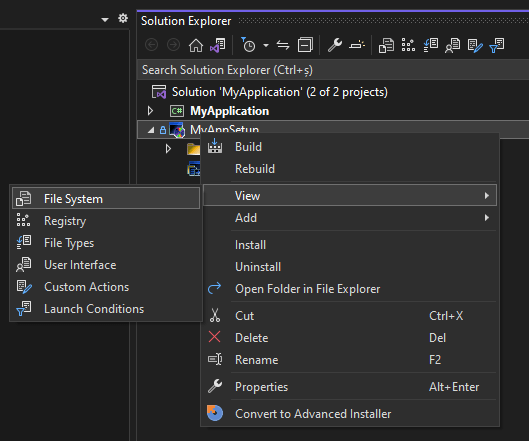Choose Cut from the context menu
Image resolution: width=529 pixels, height=441 pixels.
pyautogui.click(x=350, y=316)
